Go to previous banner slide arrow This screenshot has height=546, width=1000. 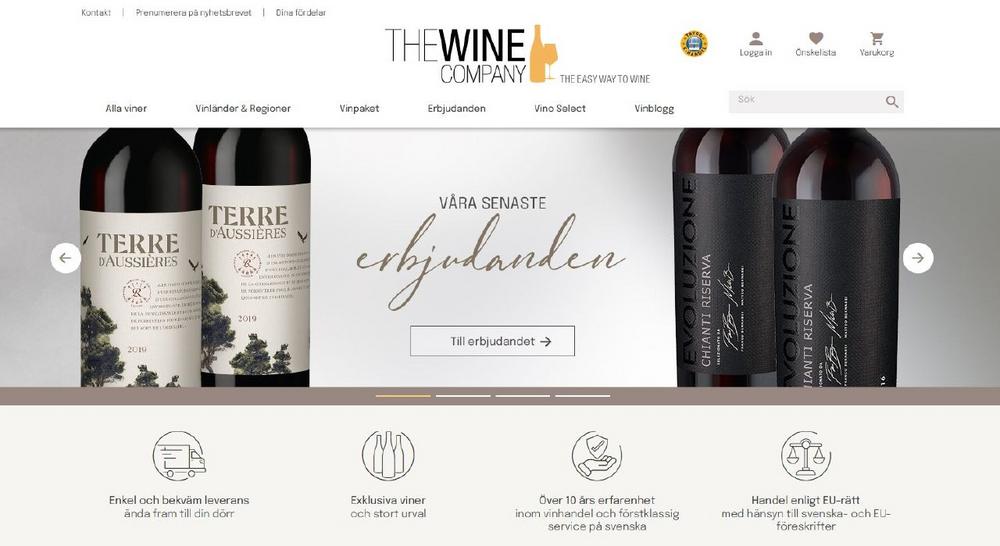pos(66,258)
